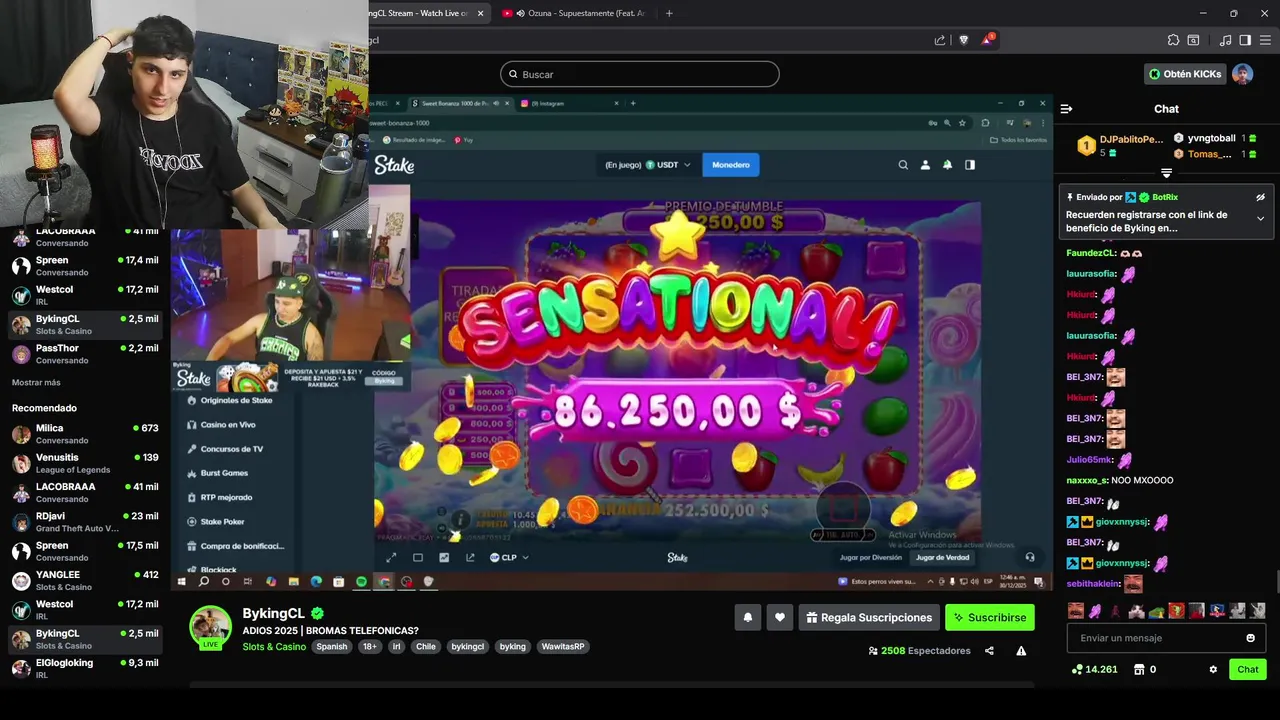This screenshot has height=720, width=1280.
Task: Close the Kick stream browser tab
Action: click(x=481, y=13)
